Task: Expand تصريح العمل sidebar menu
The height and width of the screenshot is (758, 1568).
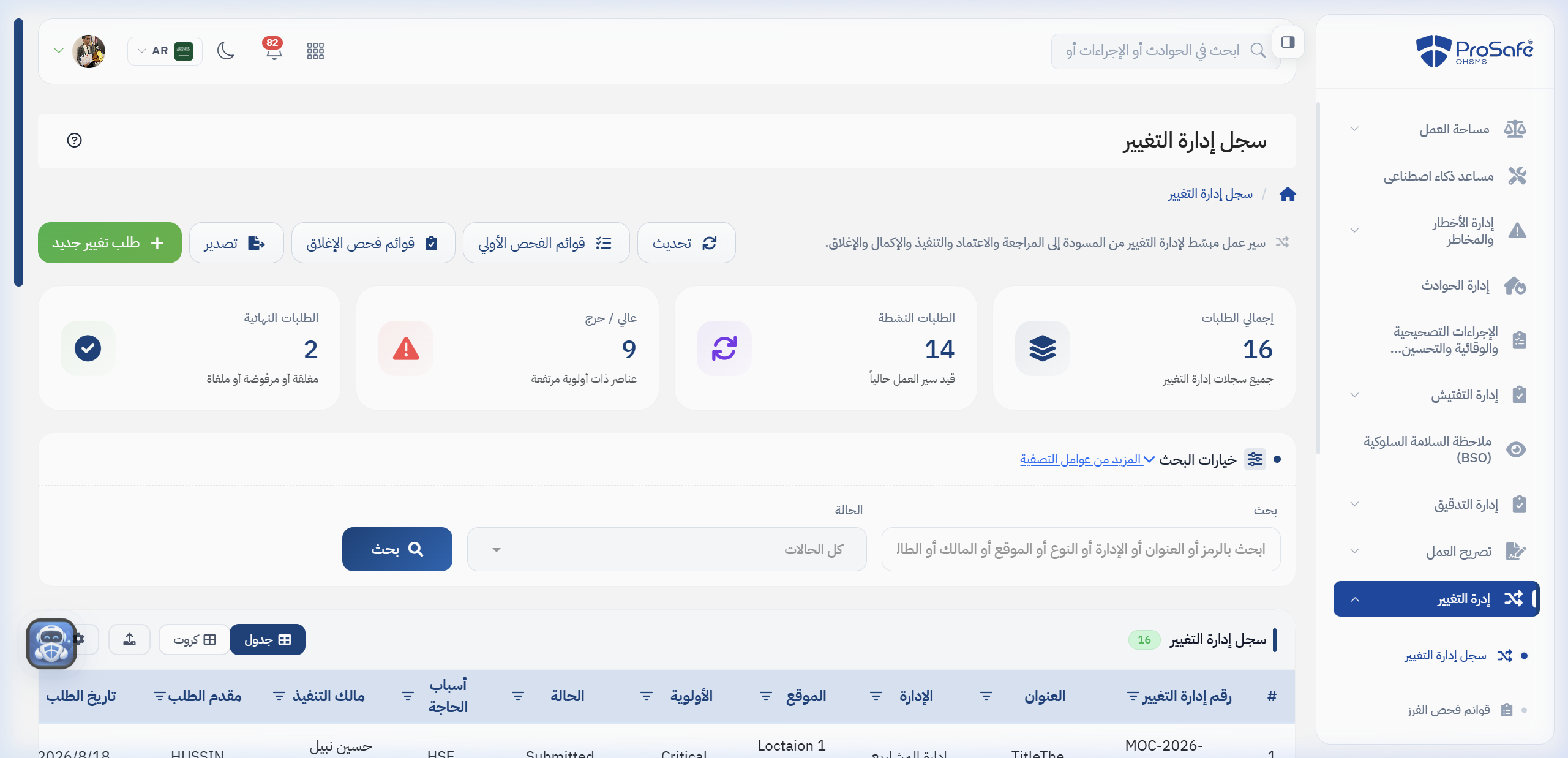Action: pos(1437,552)
